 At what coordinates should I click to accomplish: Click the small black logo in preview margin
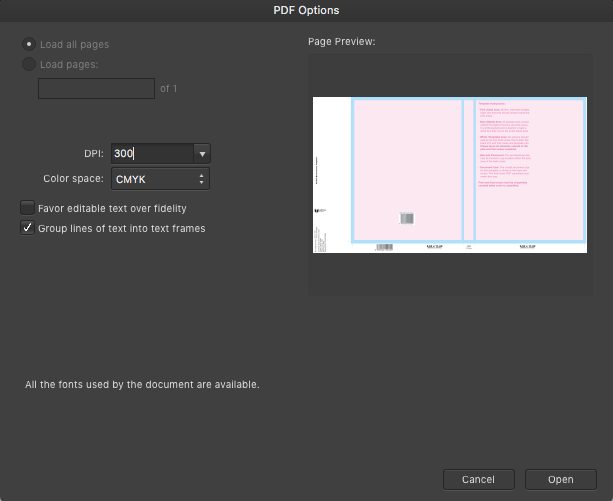coord(317,209)
